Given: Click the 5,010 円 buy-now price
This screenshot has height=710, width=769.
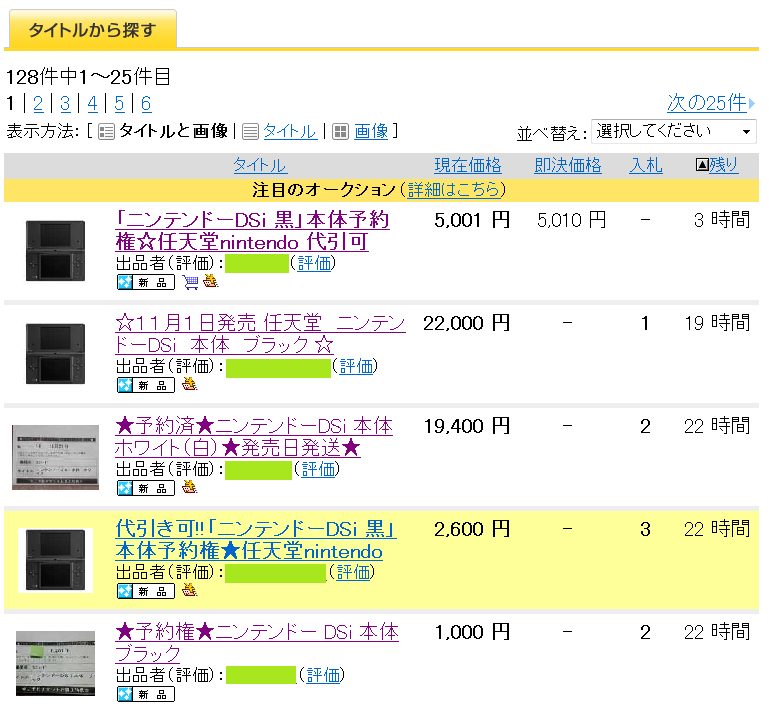Looking at the screenshot, I should (571, 220).
